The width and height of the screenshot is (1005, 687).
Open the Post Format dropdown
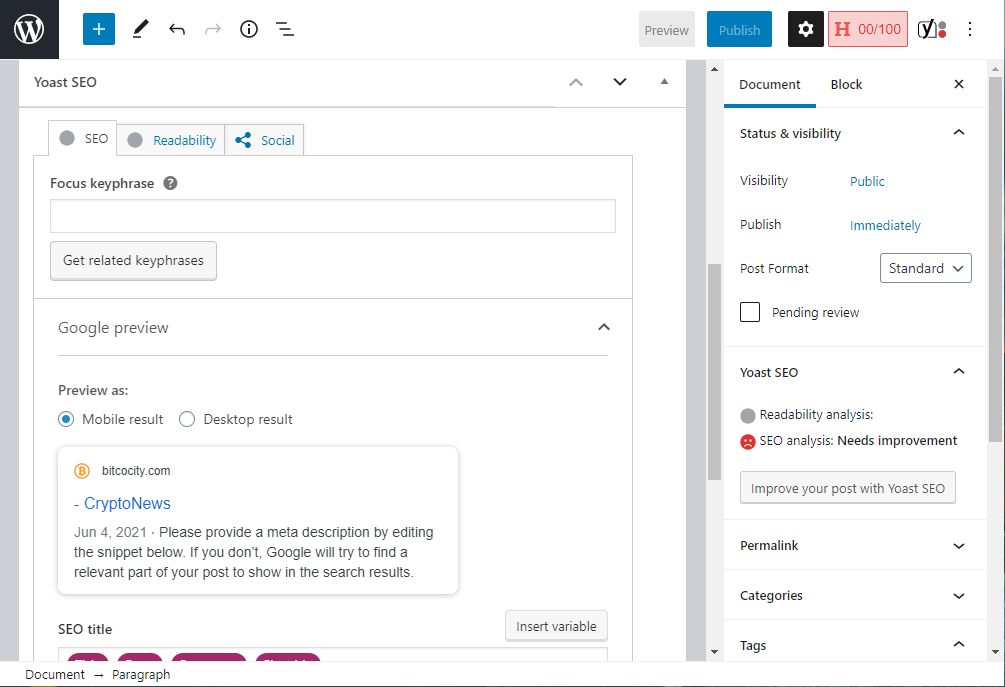coord(926,268)
